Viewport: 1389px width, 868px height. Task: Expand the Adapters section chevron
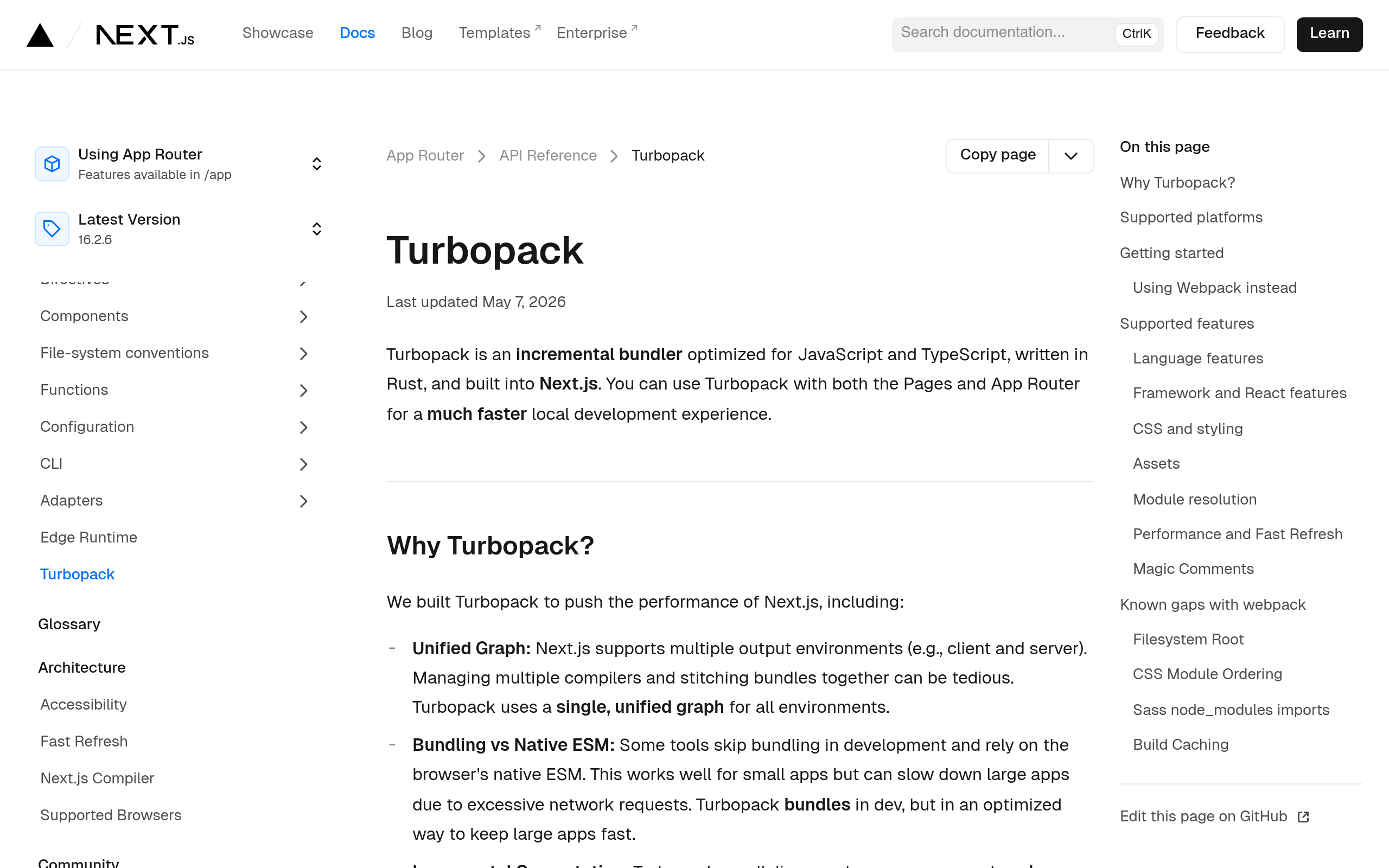point(304,501)
